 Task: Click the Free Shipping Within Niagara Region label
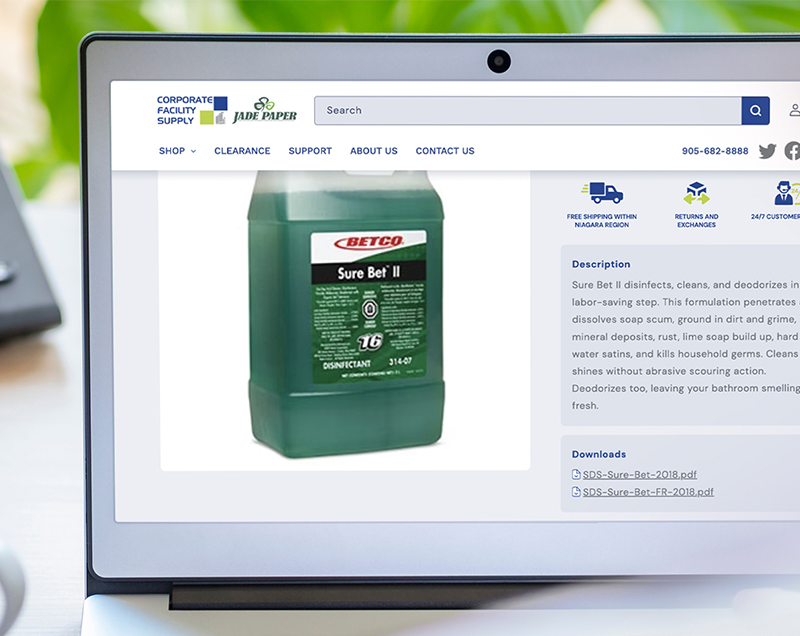point(602,220)
